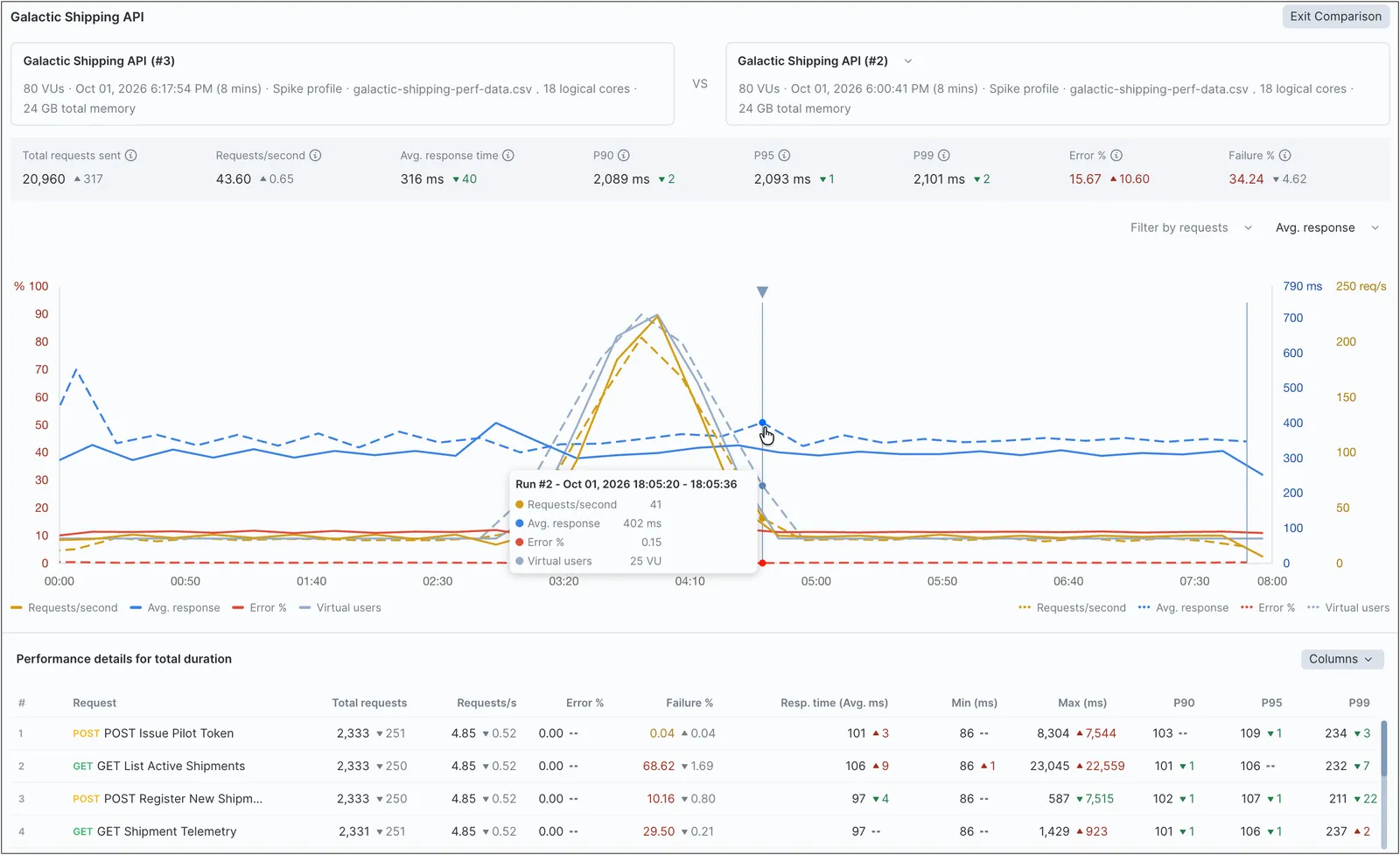Sort by the Max (ms) column header
The width and height of the screenshot is (1400, 855).
pos(1082,703)
